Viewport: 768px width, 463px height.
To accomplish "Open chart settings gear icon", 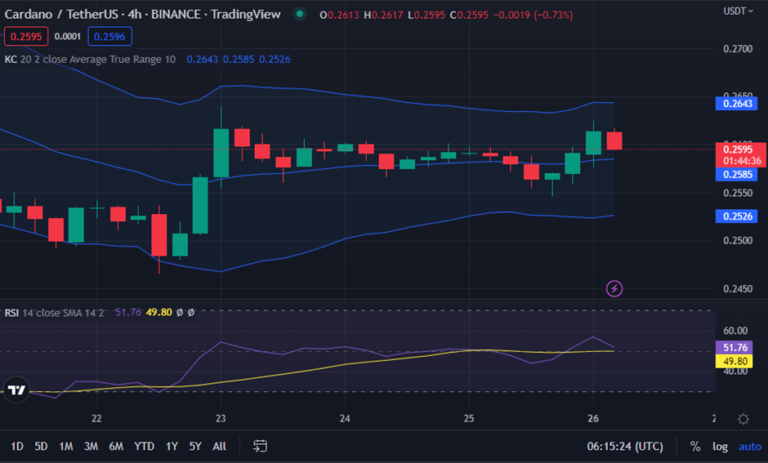I will 743,419.
